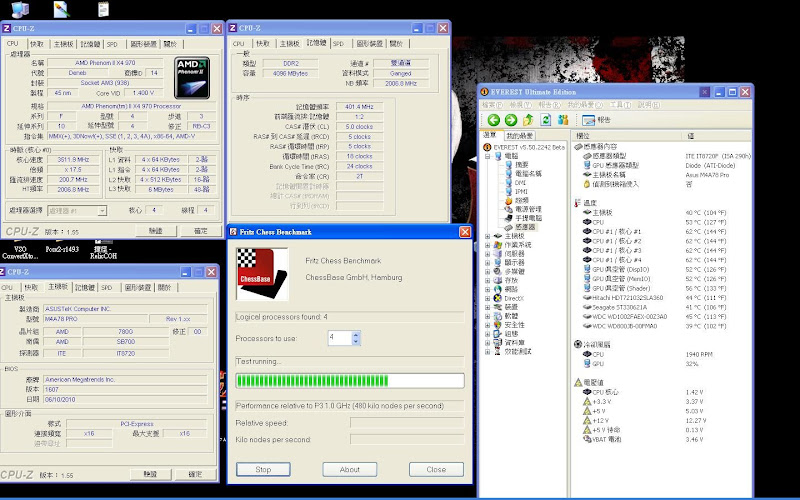Screen dimensions: 800x500
Task: Increase the Processors to use stepper value
Action: coord(356,334)
